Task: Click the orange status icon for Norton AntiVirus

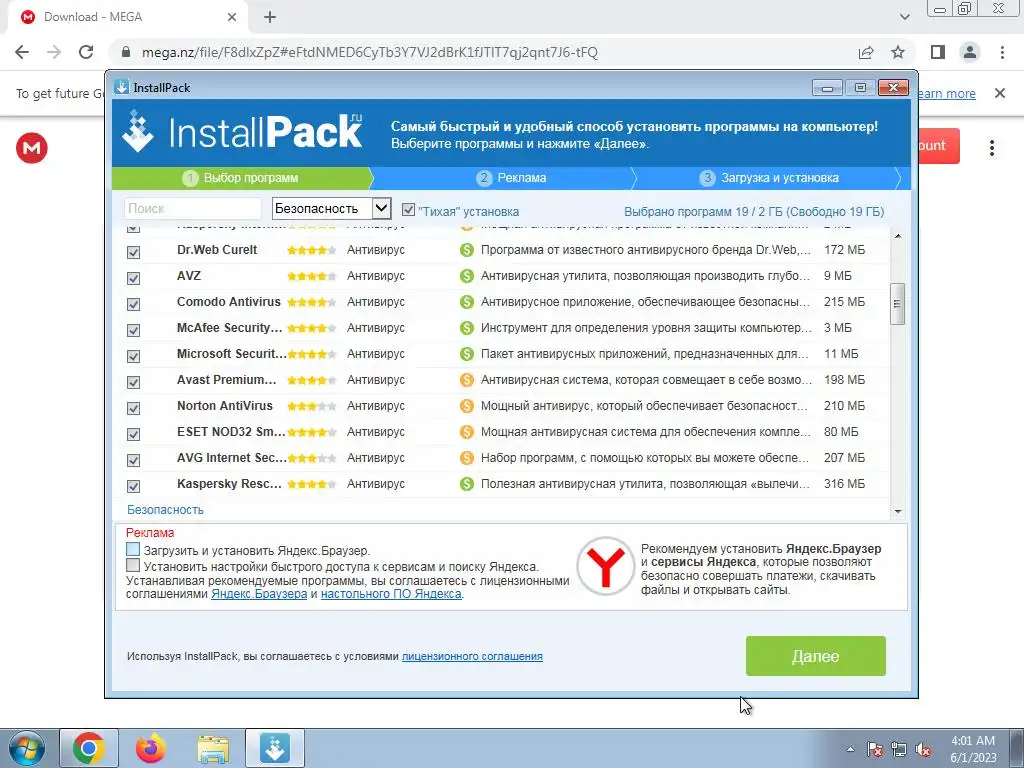Action: pyautogui.click(x=466, y=406)
